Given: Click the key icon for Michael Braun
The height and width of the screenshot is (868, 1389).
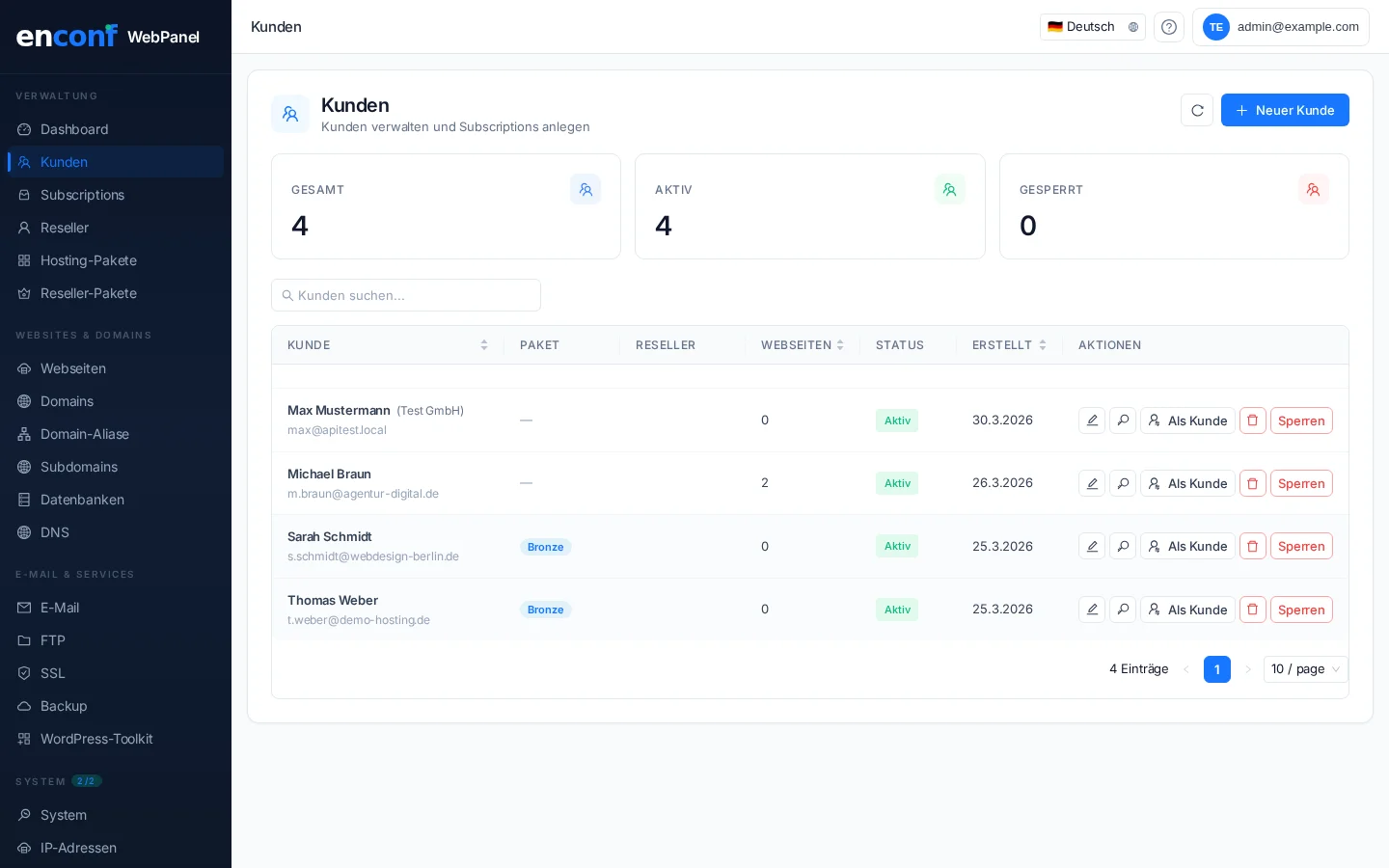Looking at the screenshot, I should click(x=1123, y=483).
